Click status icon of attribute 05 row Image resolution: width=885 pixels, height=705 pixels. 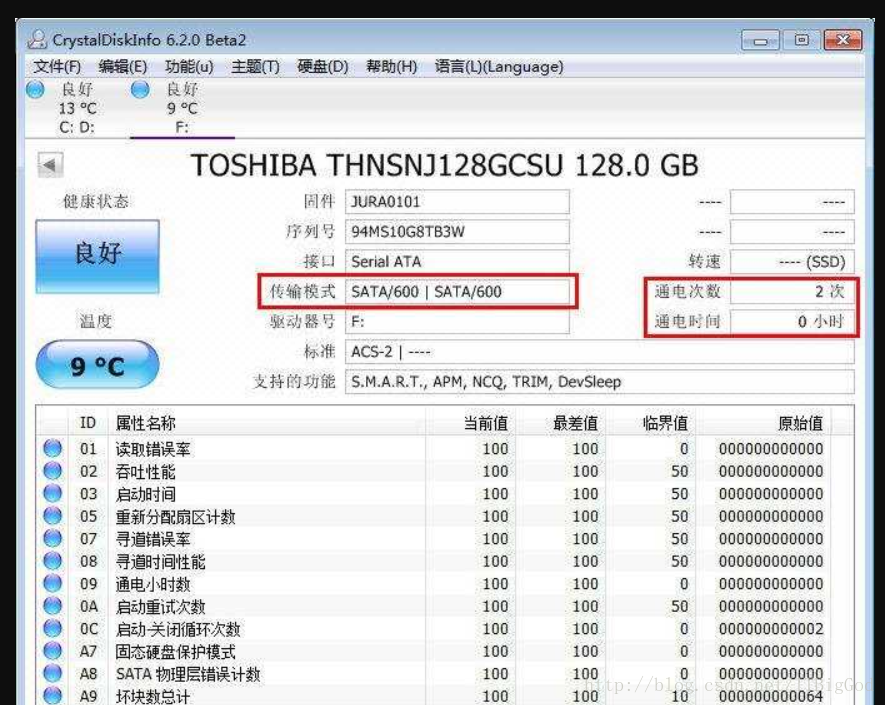(x=52, y=516)
